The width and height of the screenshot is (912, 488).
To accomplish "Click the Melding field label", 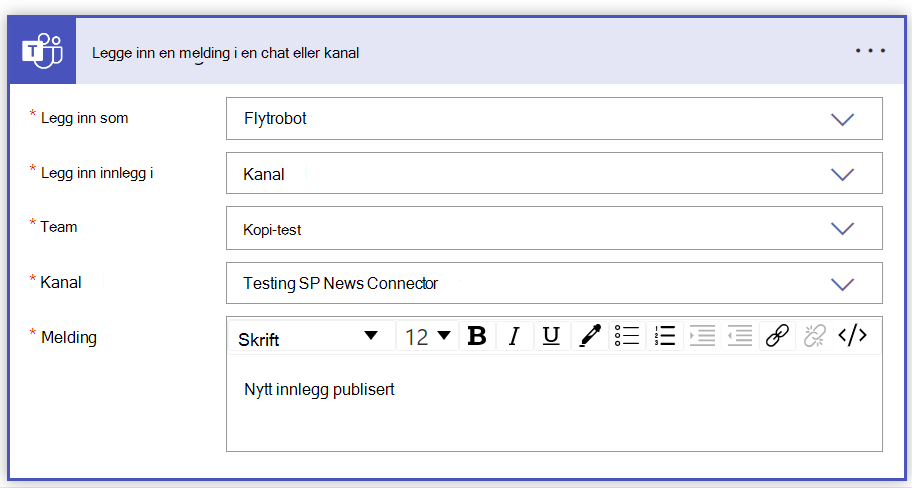I will [x=69, y=337].
